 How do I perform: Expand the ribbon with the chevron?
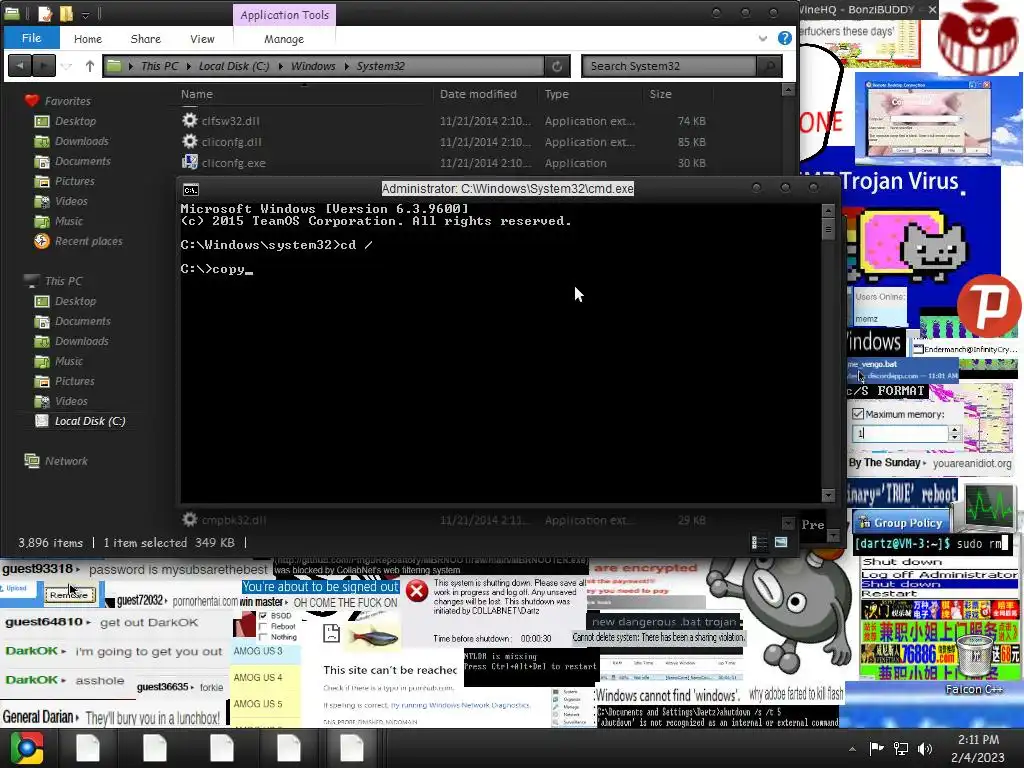[763, 39]
